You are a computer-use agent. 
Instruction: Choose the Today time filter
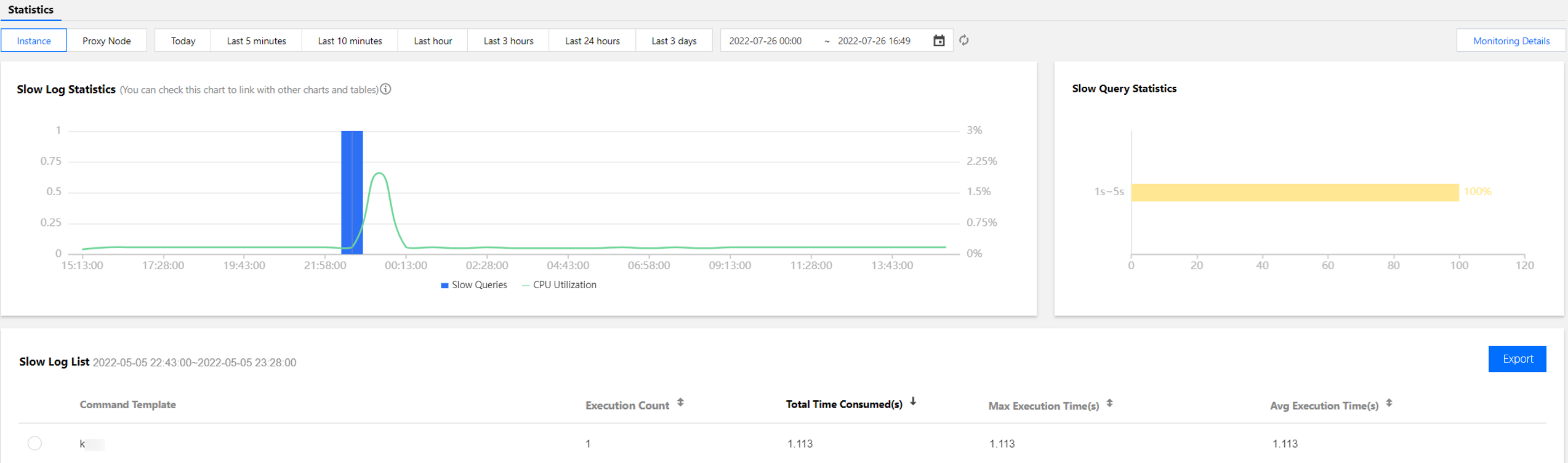tap(183, 41)
